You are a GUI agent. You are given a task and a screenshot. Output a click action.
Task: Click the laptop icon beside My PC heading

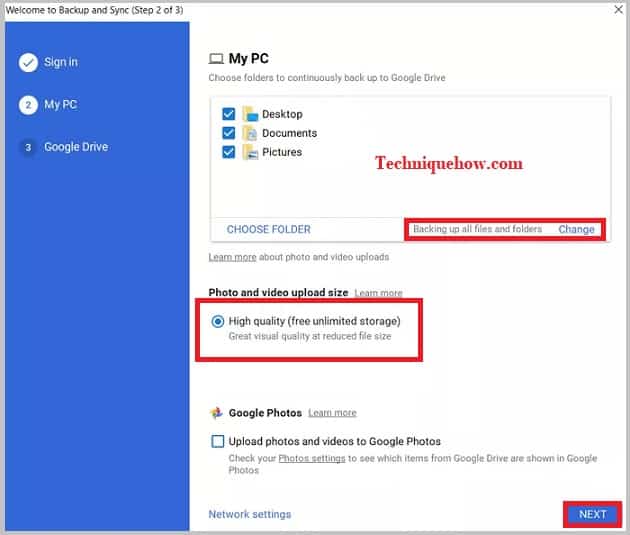pos(216,59)
